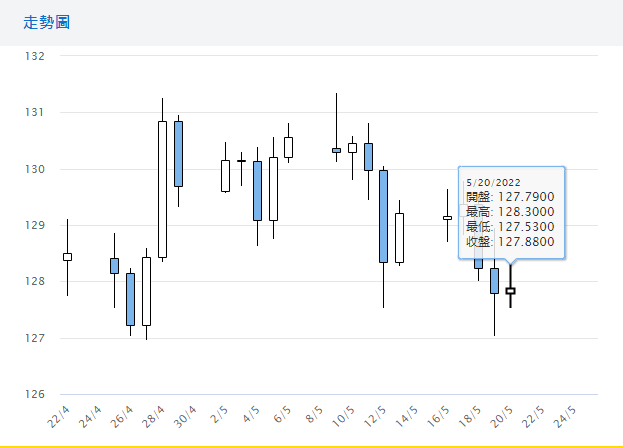623x447 pixels.
Task: Select the white candlestick at 10/5
Action: [x=352, y=148]
